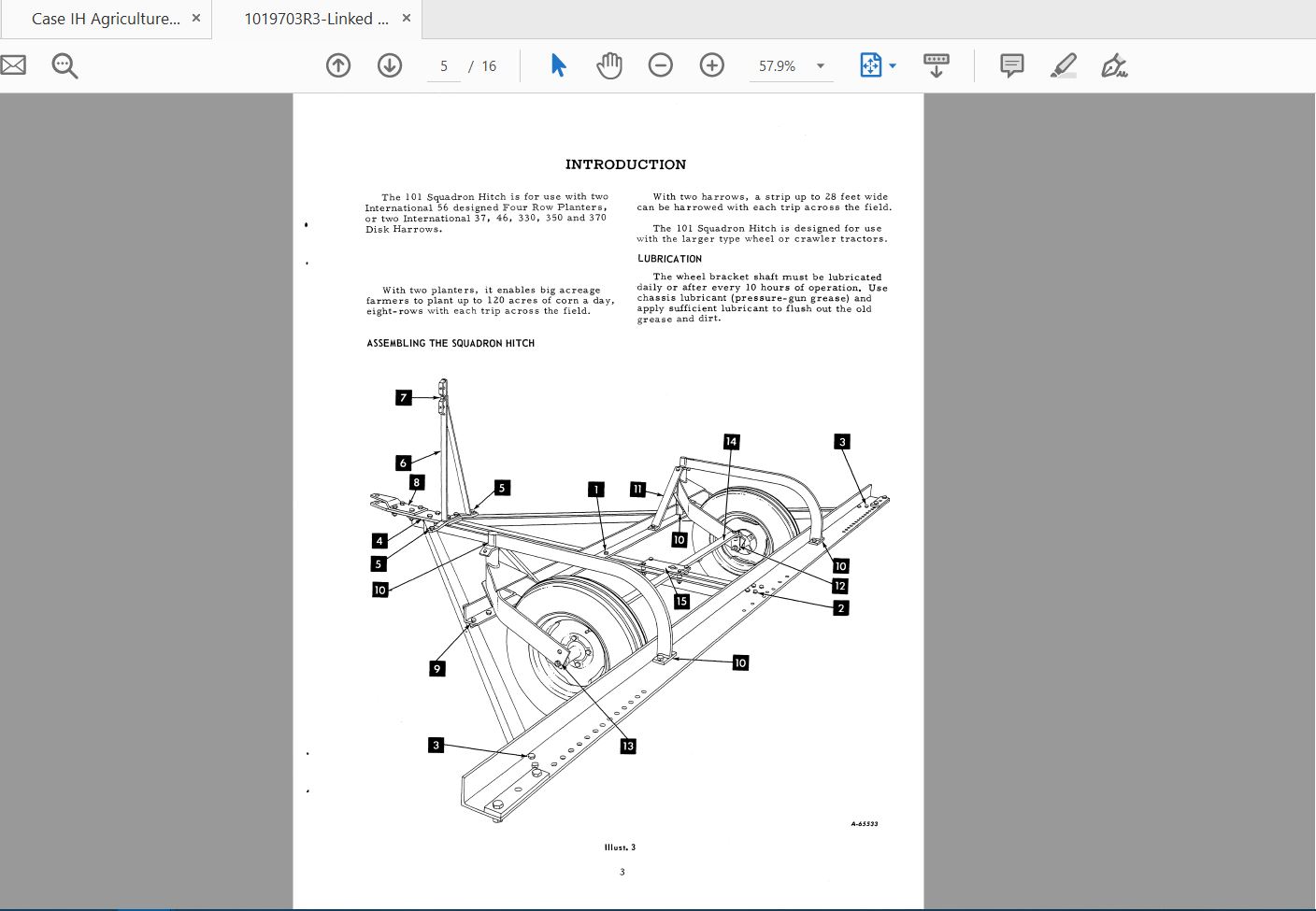Zoom out with the minus button
This screenshot has width=1316, height=911.
tap(661, 65)
